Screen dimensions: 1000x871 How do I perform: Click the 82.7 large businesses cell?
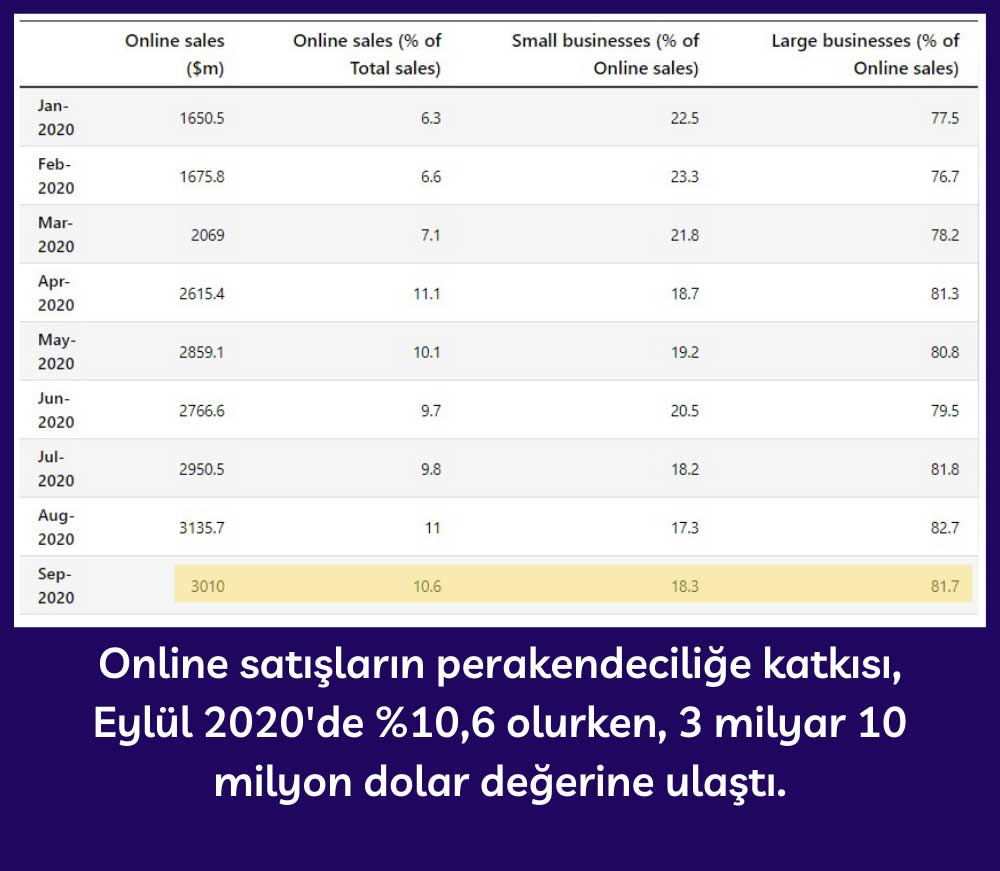pyautogui.click(x=945, y=528)
